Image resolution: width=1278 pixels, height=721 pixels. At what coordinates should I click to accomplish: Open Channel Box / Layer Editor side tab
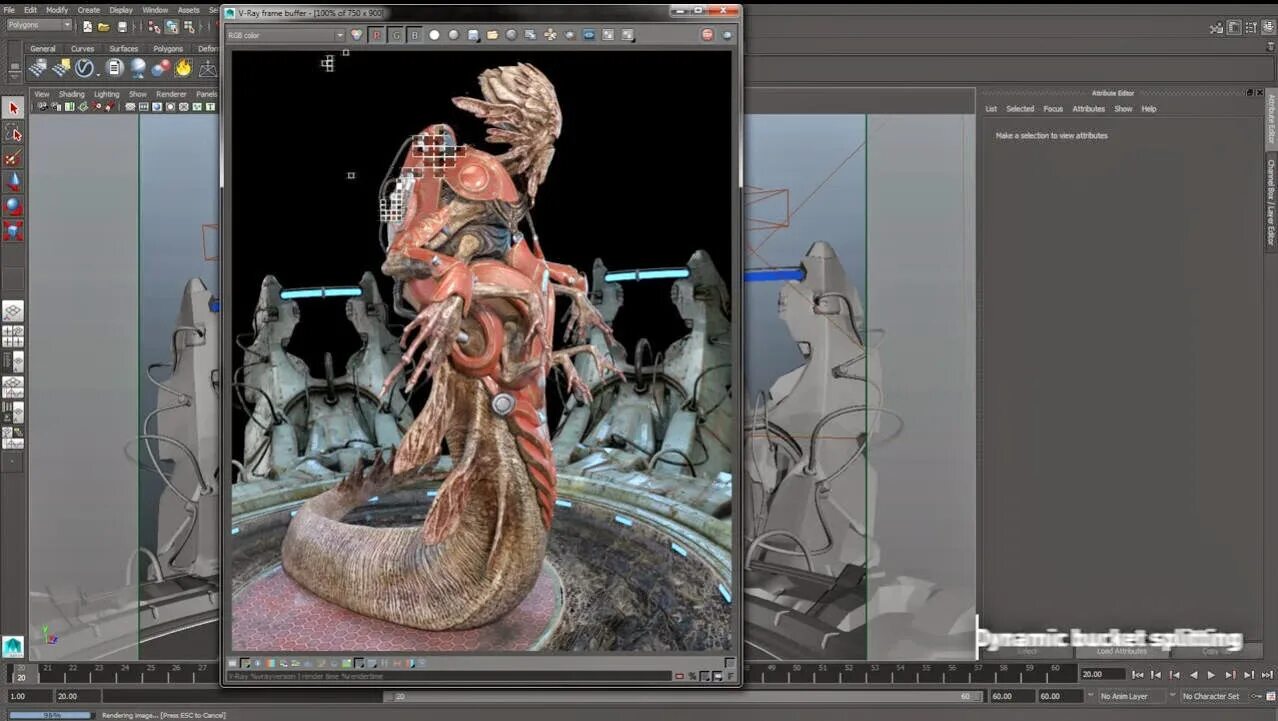click(1271, 203)
